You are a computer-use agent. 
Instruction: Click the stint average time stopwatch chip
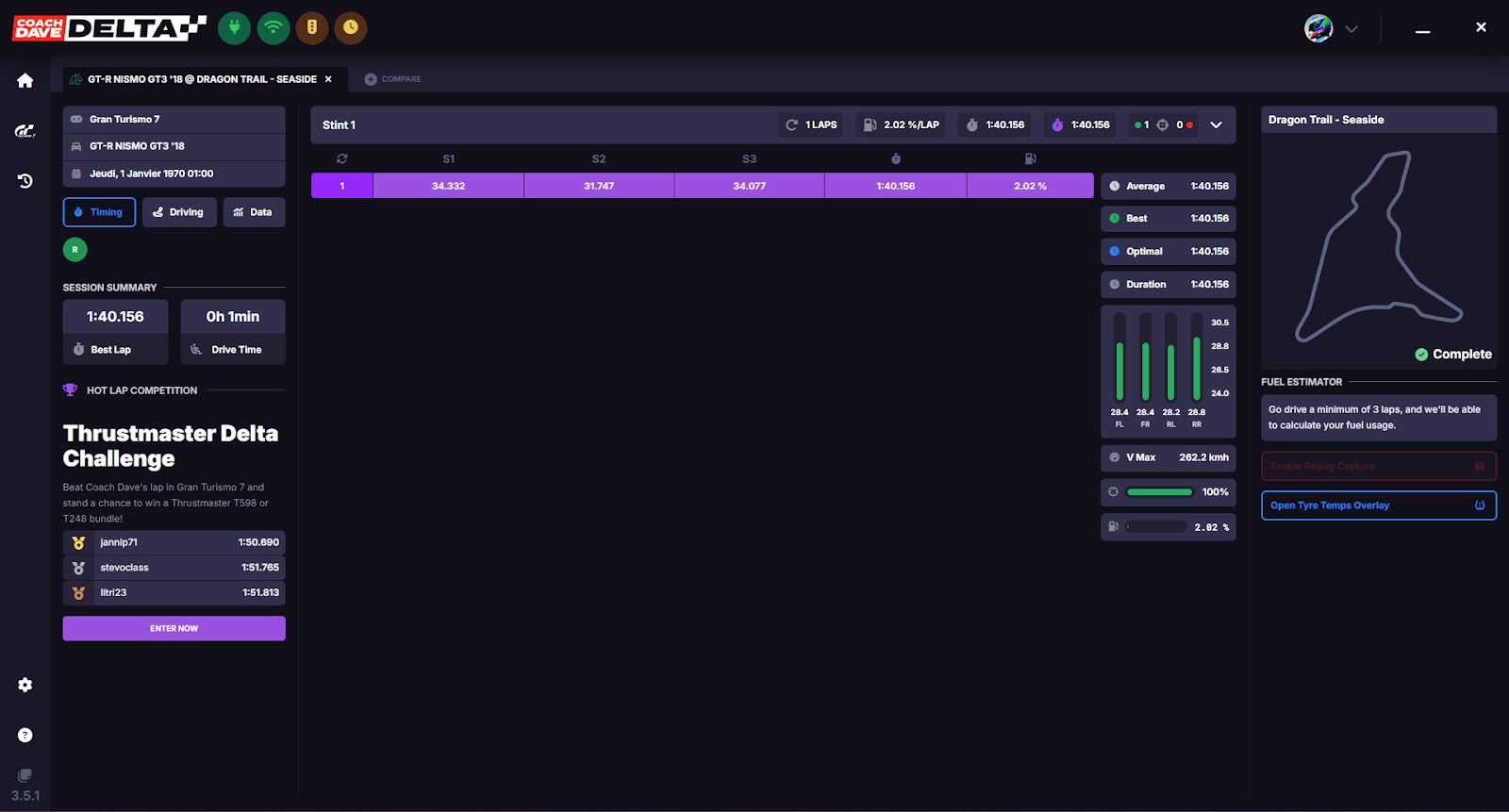pos(995,124)
